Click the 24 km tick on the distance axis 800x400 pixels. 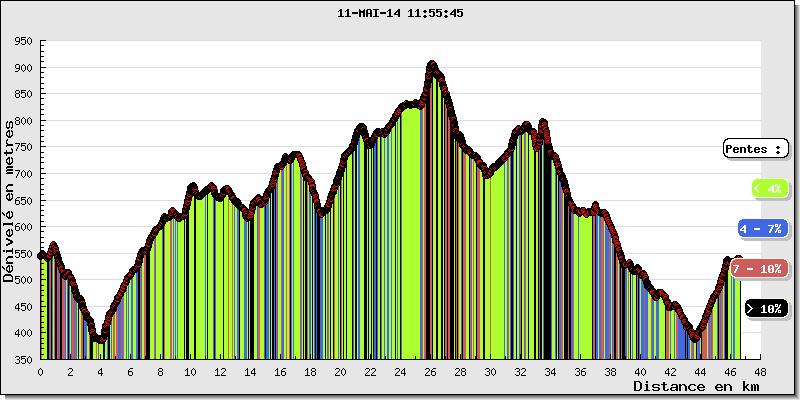401,372
